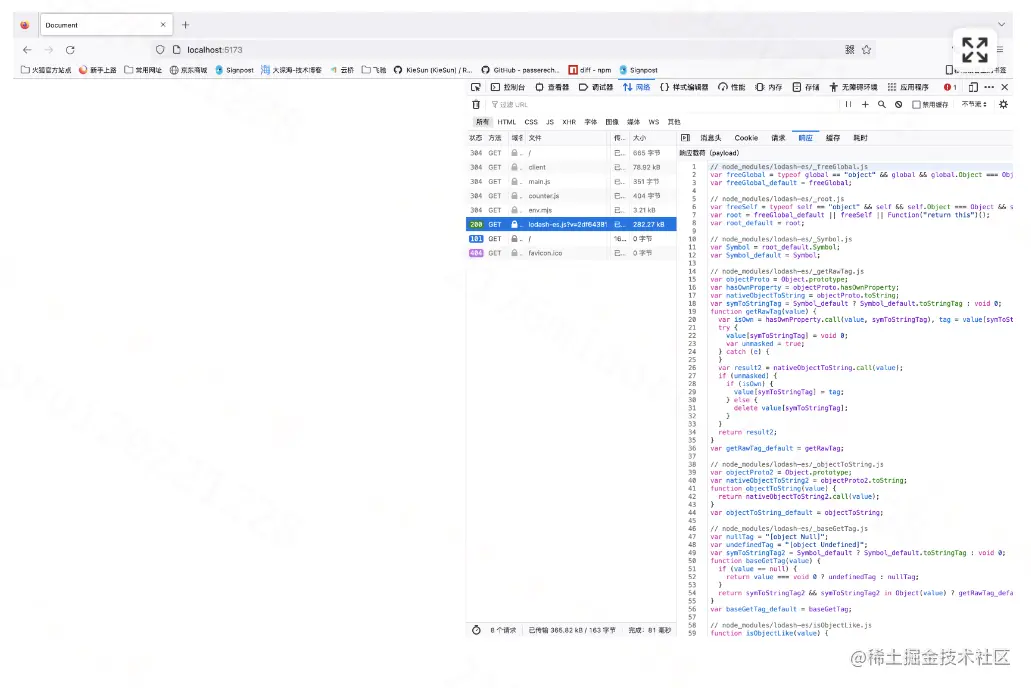Activate the element picker tool
This screenshot has width=1031, height=688.
pyautogui.click(x=476, y=87)
